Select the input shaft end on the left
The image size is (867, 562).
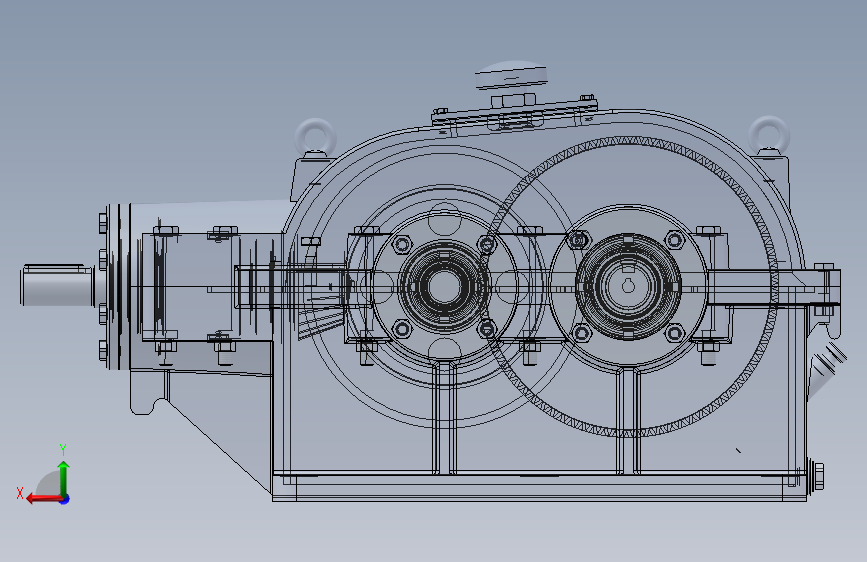57,285
